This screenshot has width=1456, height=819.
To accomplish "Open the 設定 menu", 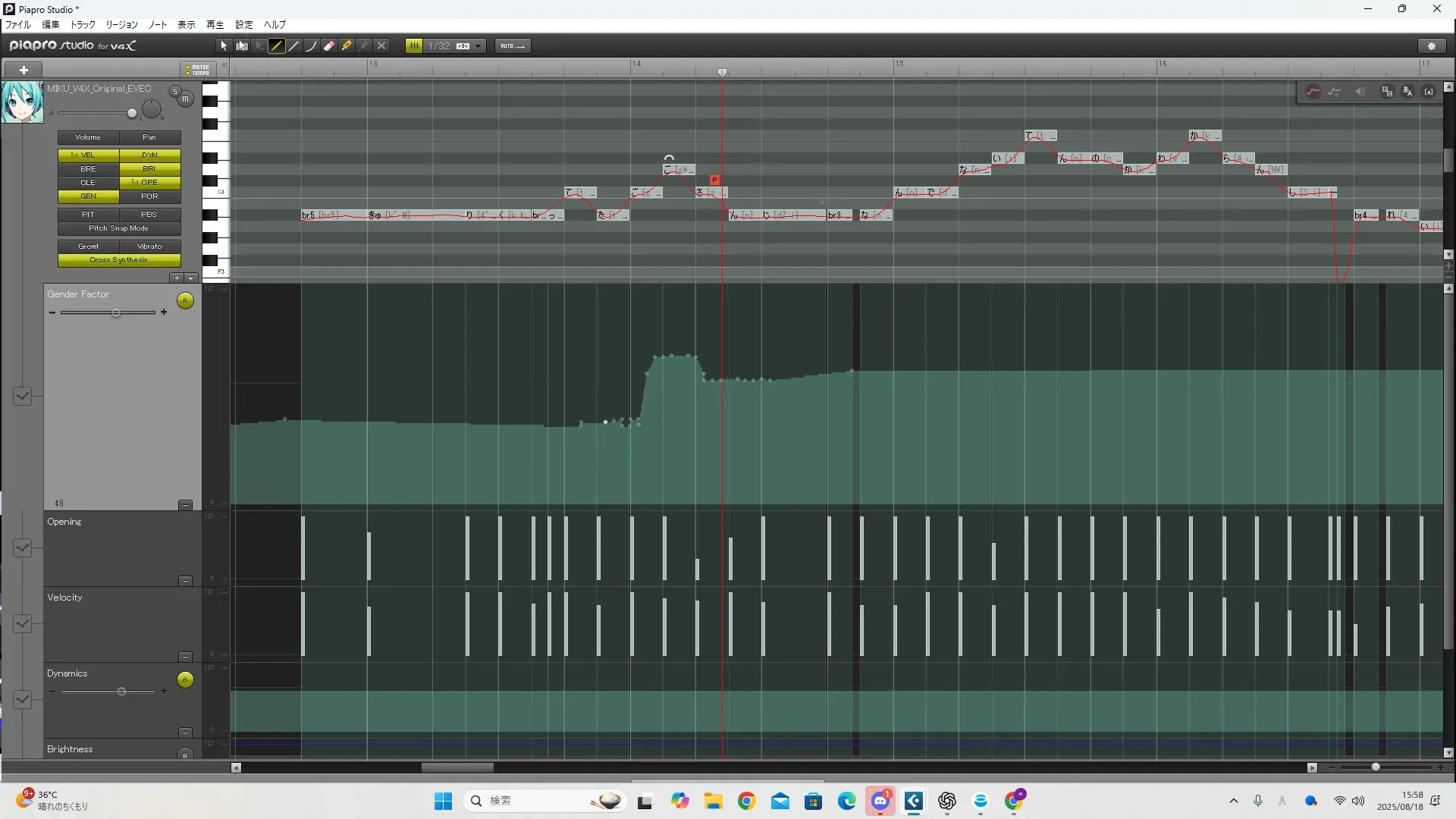I will click(x=243, y=25).
